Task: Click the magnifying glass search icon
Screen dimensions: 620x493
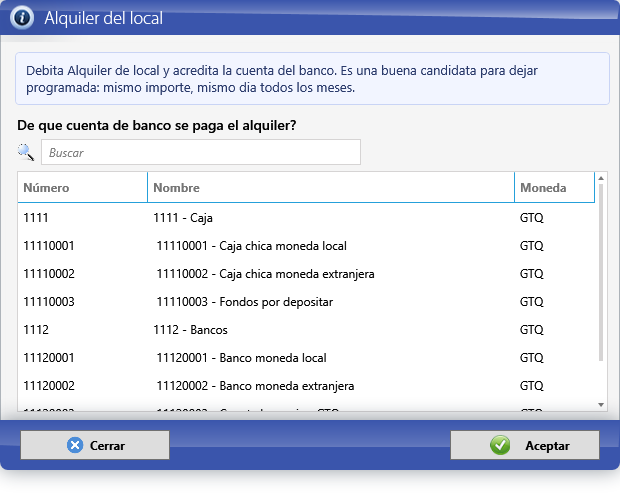Action: click(26, 152)
